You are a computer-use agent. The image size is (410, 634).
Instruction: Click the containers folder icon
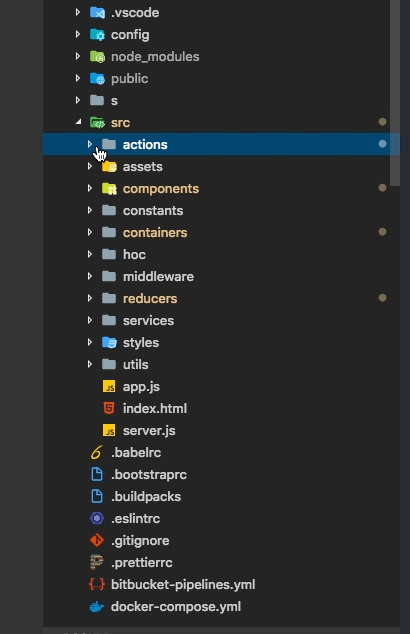coord(109,232)
